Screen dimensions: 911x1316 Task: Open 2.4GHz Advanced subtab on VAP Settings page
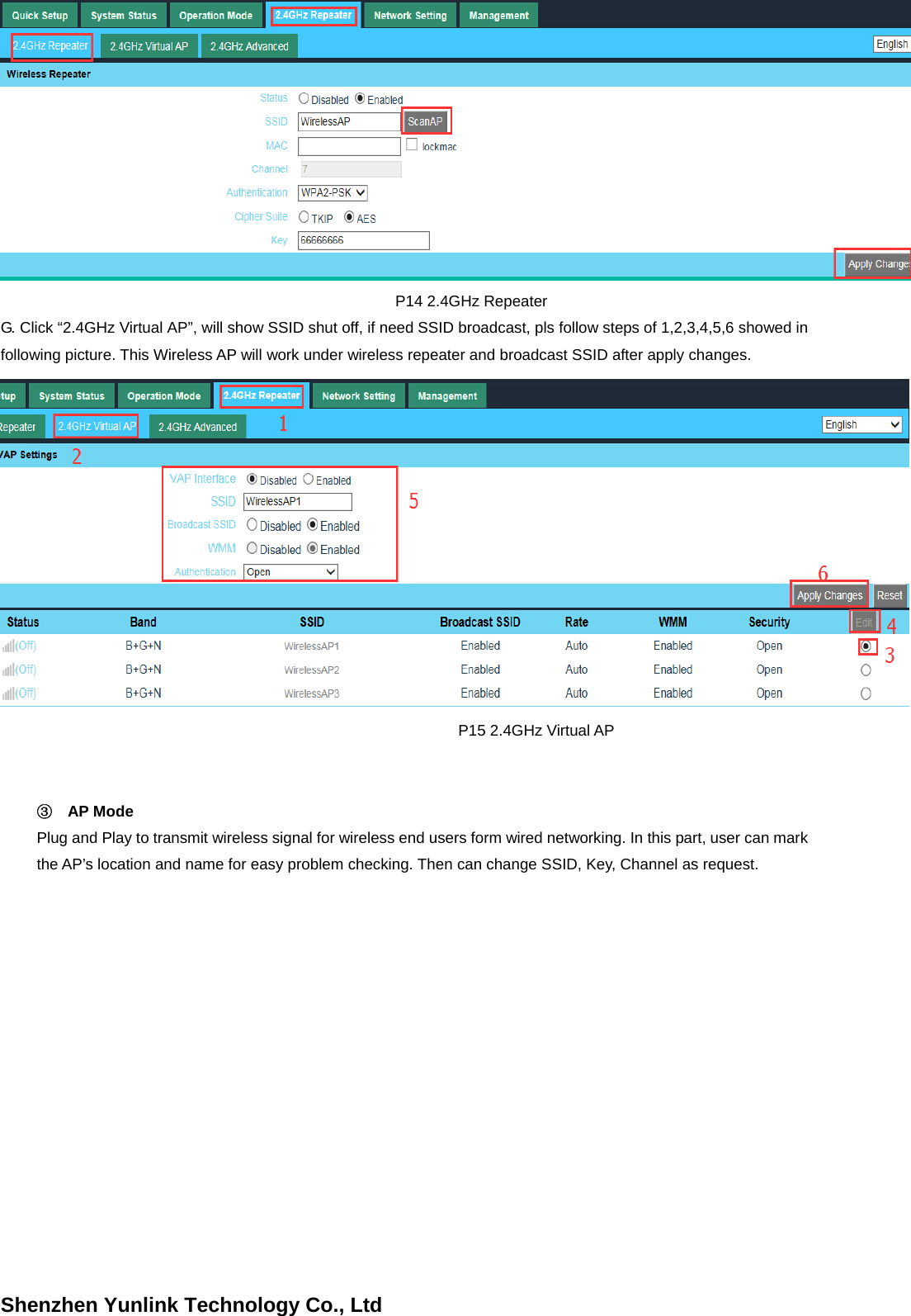[198, 427]
